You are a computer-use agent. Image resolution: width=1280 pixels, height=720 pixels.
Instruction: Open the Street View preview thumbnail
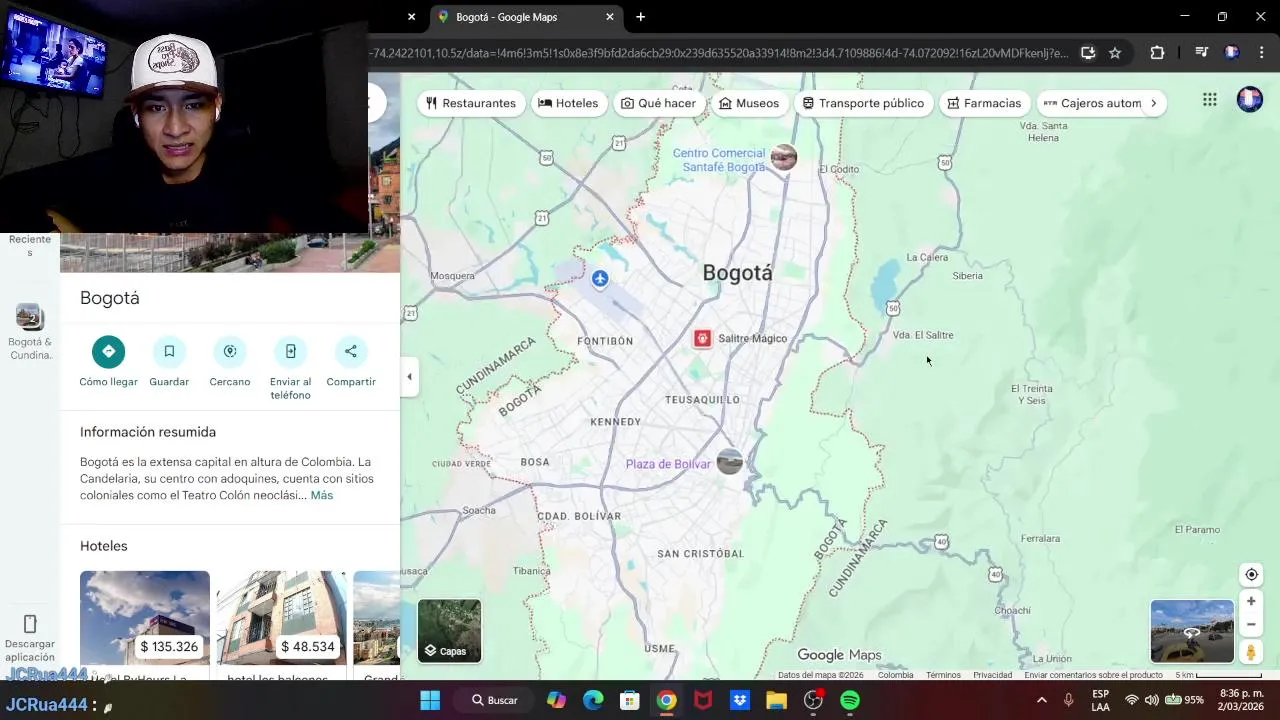[1192, 631]
